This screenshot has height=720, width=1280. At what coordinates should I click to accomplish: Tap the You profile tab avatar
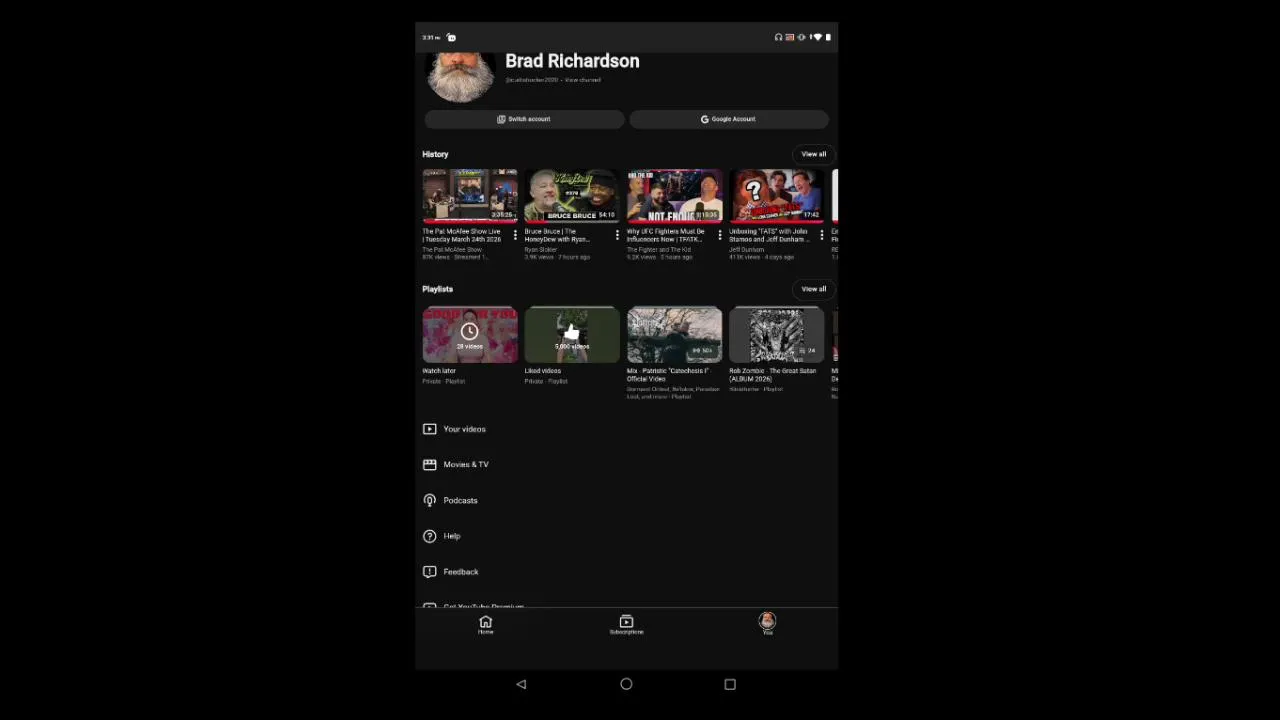[767, 621]
